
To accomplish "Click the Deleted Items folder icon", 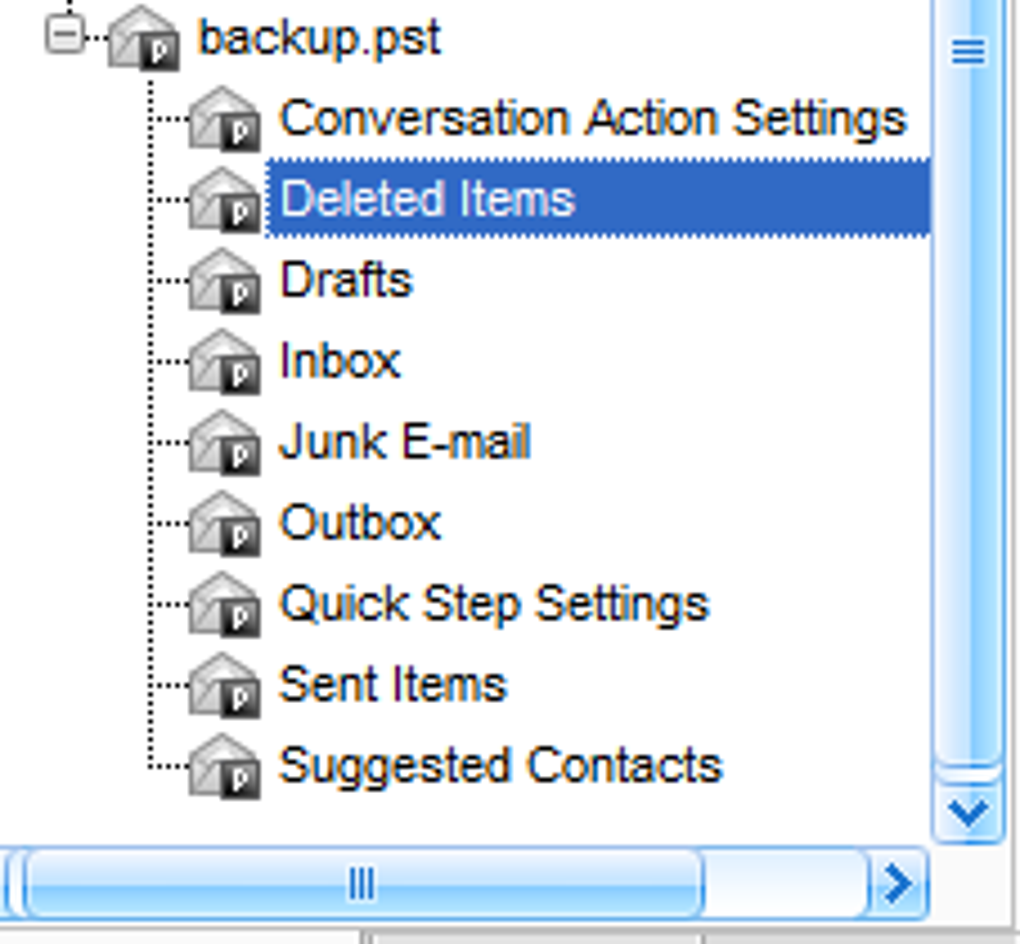I will pyautogui.click(x=225, y=200).
